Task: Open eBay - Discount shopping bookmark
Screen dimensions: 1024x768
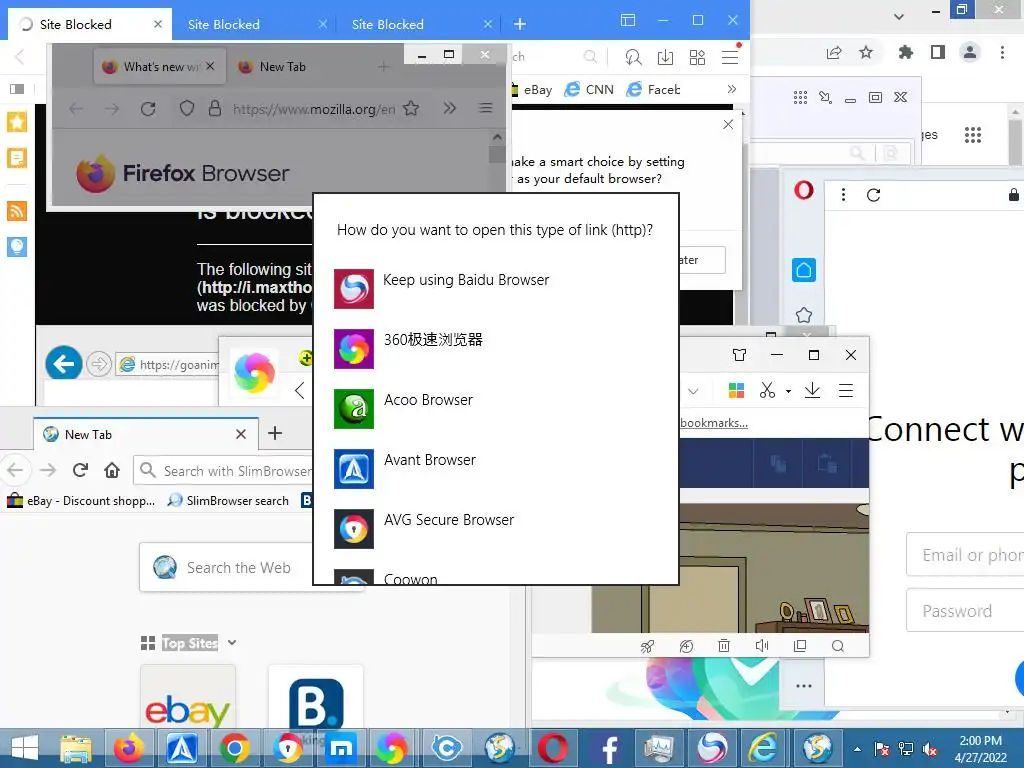Action: pyautogui.click(x=82, y=501)
